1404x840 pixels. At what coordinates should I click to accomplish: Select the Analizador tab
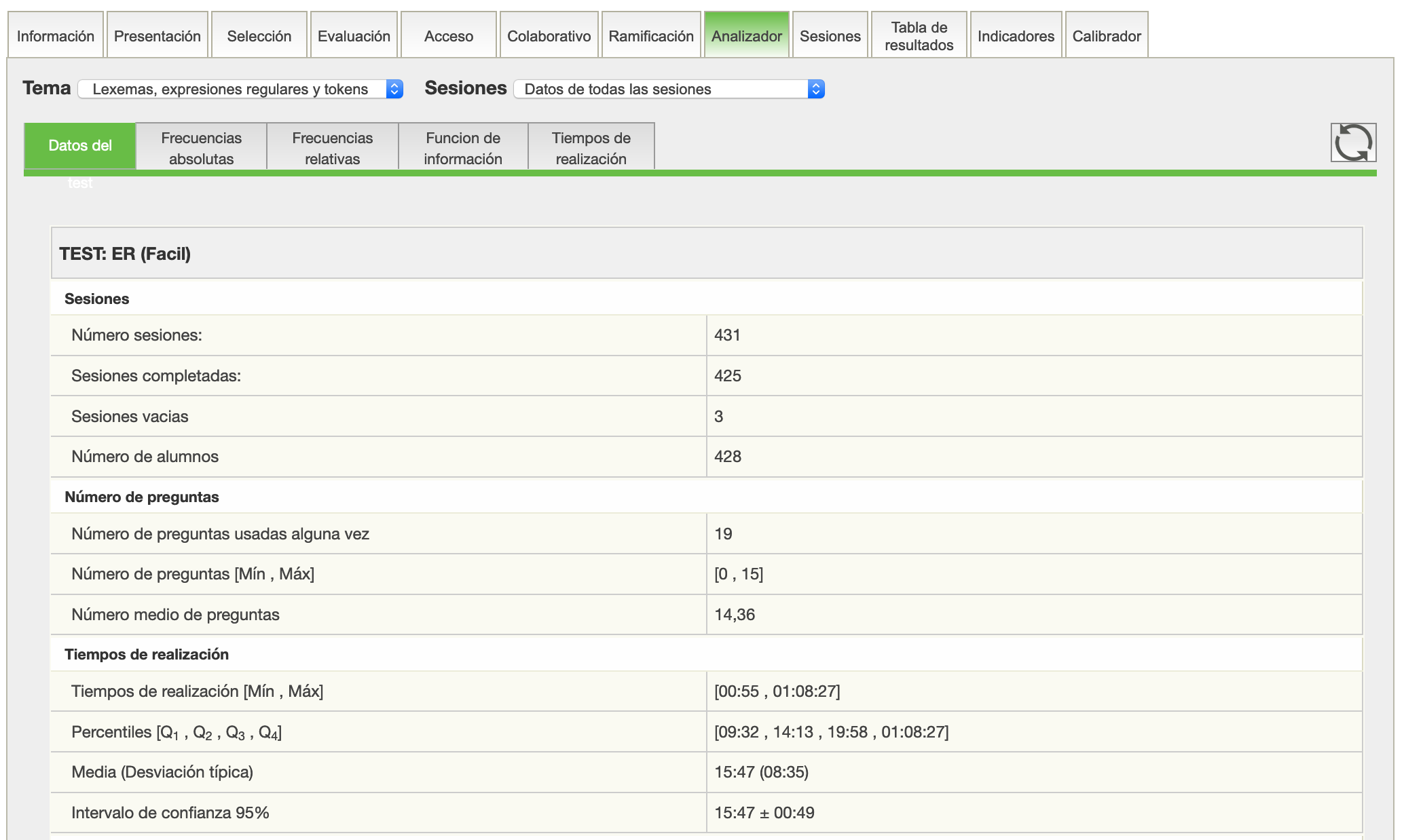tap(747, 36)
